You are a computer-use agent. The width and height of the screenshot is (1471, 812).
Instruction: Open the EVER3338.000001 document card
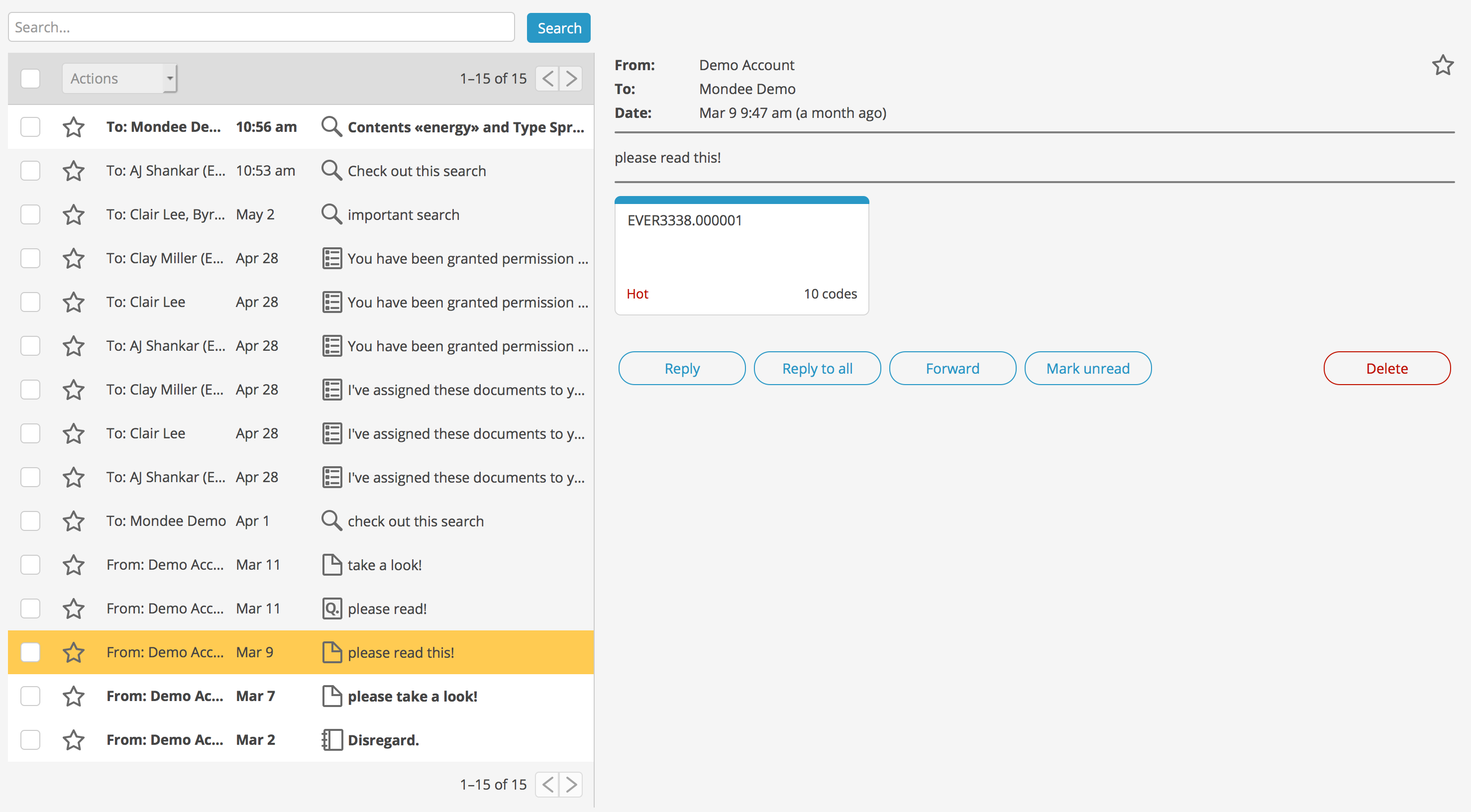pyautogui.click(x=742, y=255)
